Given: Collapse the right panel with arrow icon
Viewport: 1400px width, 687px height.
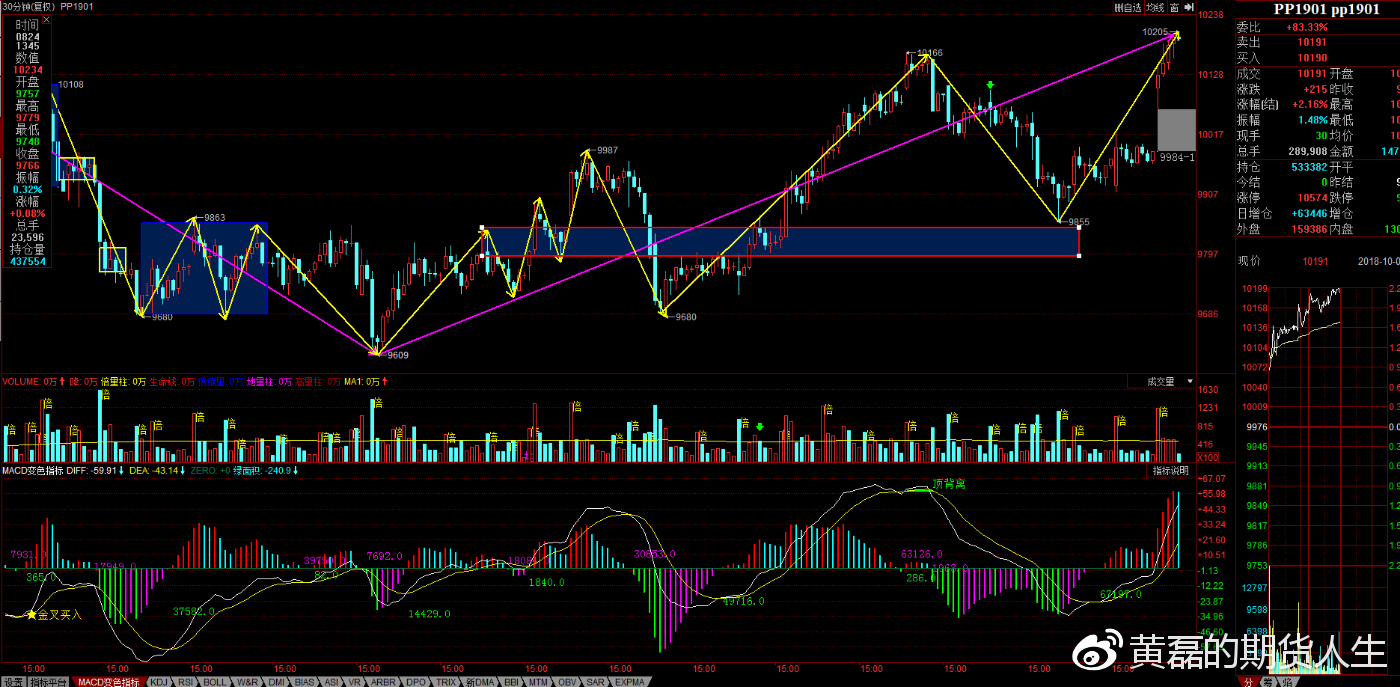Looking at the screenshot, I should [1190, 7].
